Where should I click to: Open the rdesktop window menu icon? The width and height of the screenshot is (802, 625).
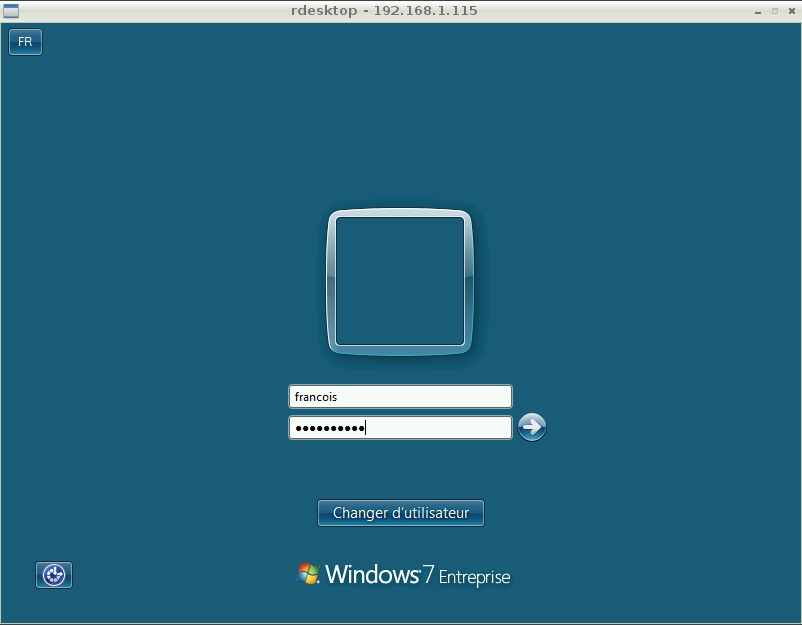point(11,11)
